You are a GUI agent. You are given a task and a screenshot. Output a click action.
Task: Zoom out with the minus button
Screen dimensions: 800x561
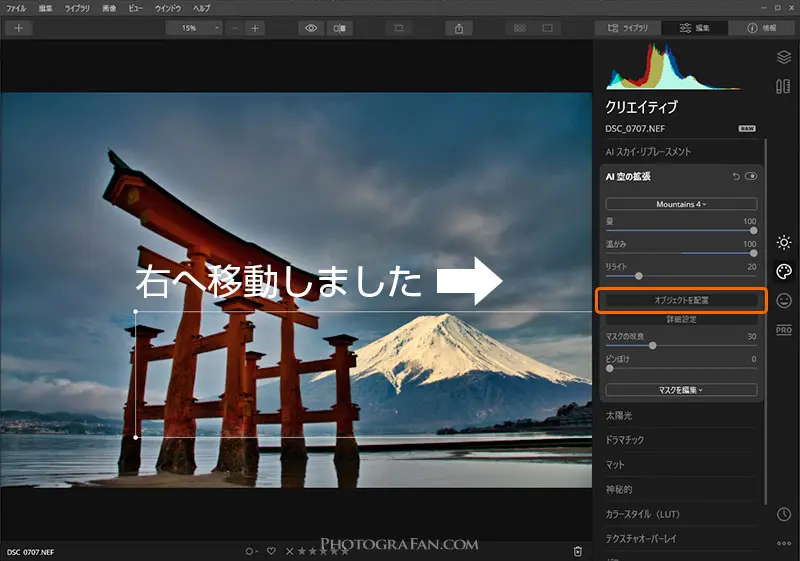click(235, 28)
